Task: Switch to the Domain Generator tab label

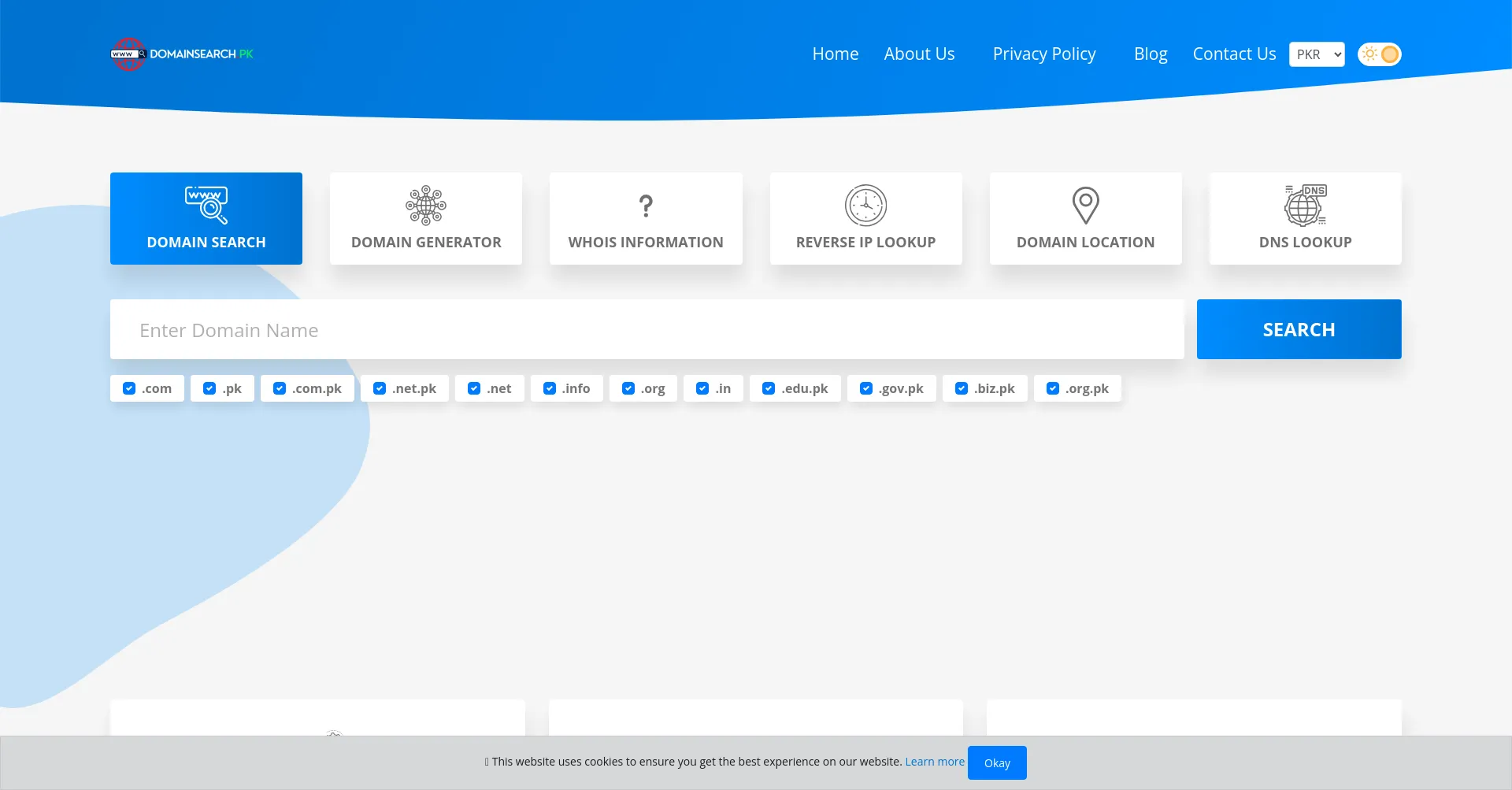Action: pyautogui.click(x=426, y=243)
